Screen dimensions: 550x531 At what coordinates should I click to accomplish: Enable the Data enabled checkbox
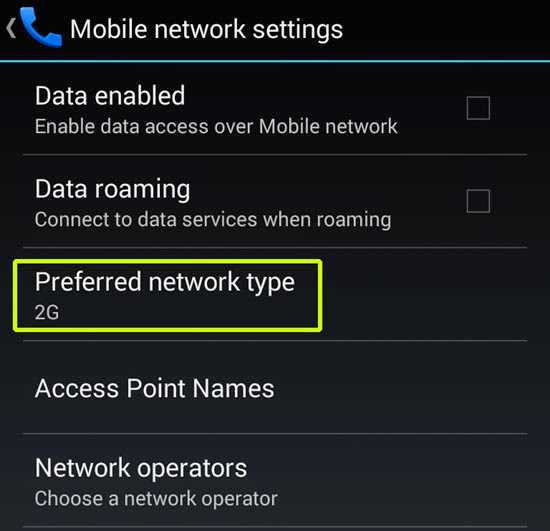click(x=478, y=108)
